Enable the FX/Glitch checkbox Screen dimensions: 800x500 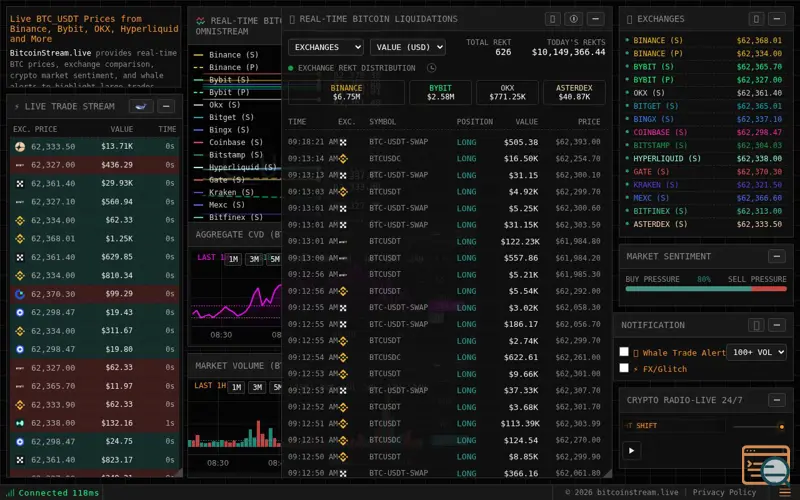(624, 368)
